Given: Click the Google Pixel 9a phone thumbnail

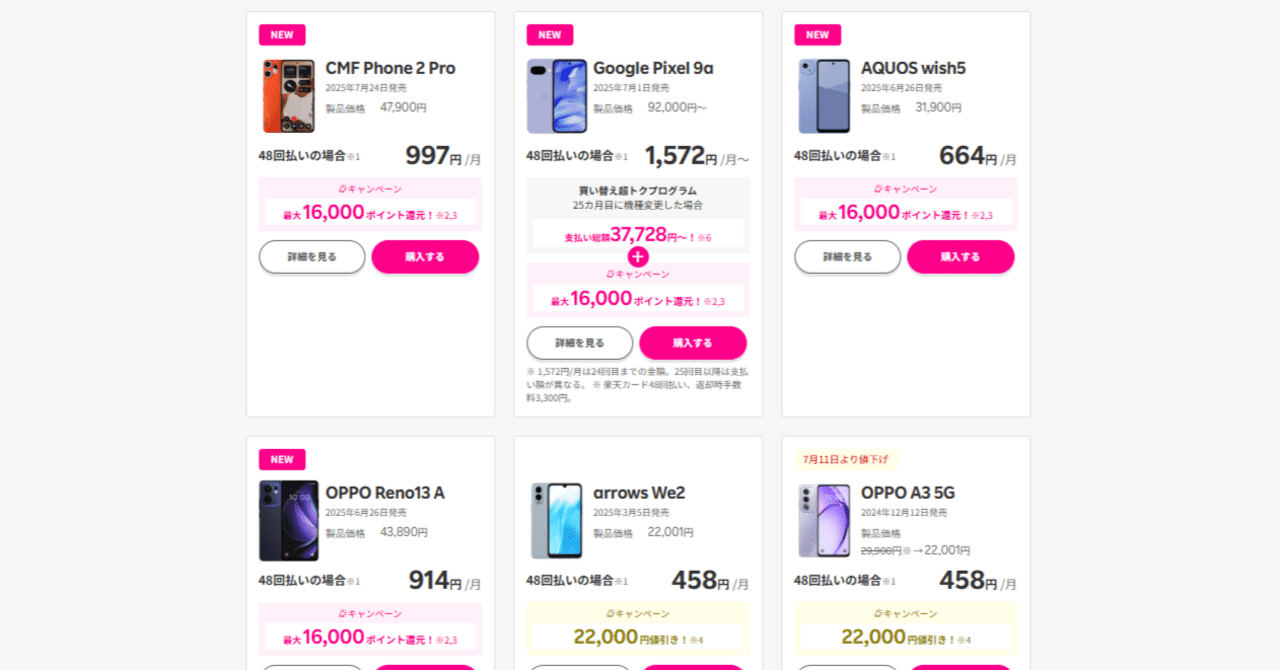Looking at the screenshot, I should pos(556,96).
